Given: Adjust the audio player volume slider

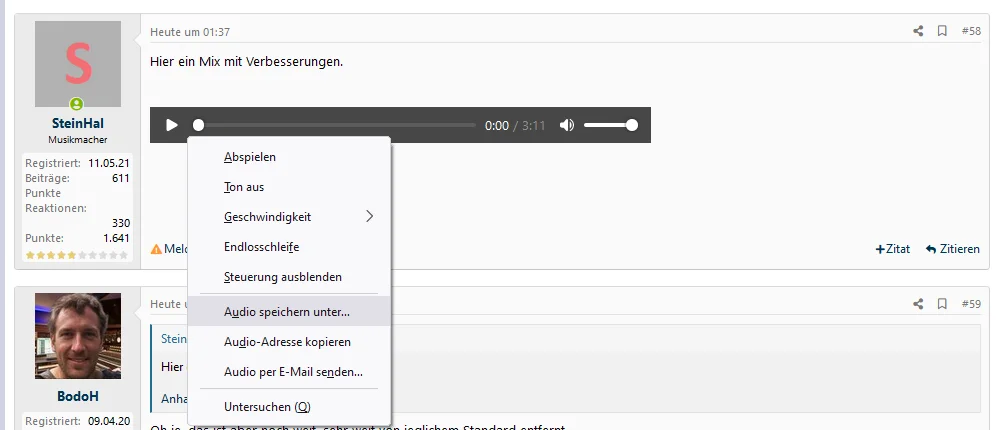Looking at the screenshot, I should (610, 125).
